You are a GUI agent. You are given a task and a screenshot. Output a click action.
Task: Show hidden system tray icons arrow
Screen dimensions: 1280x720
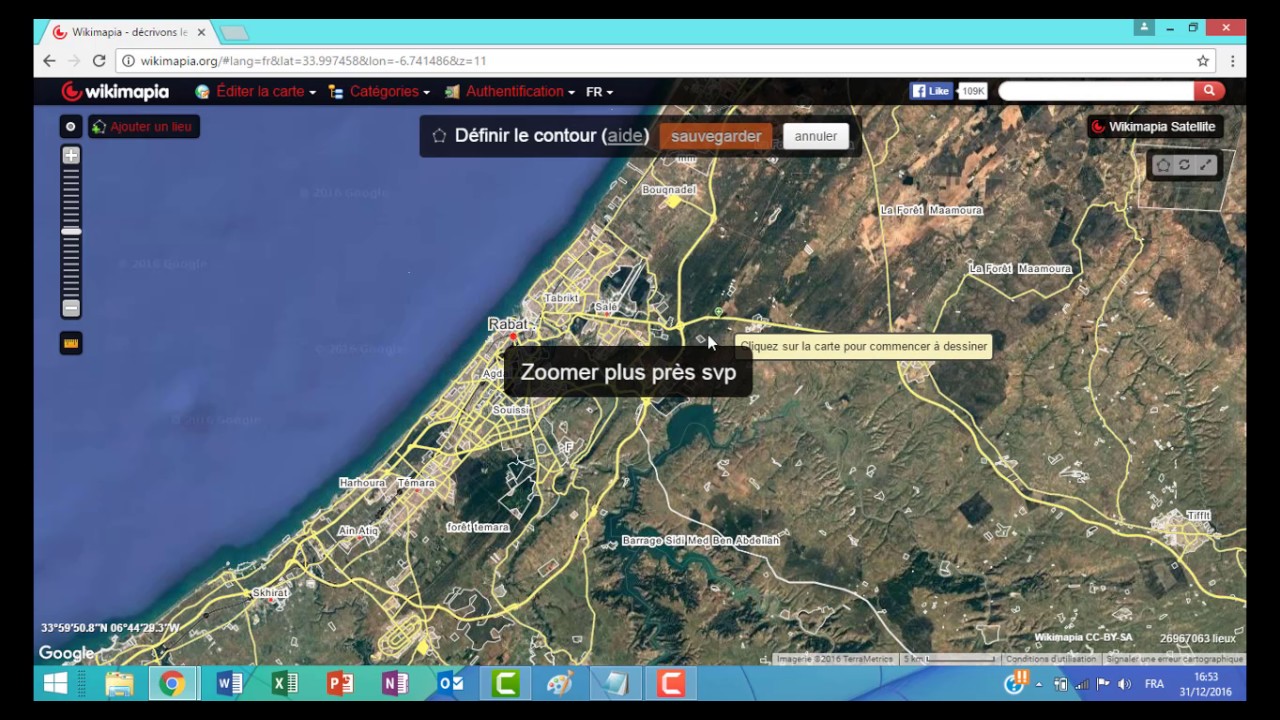pos(1039,684)
